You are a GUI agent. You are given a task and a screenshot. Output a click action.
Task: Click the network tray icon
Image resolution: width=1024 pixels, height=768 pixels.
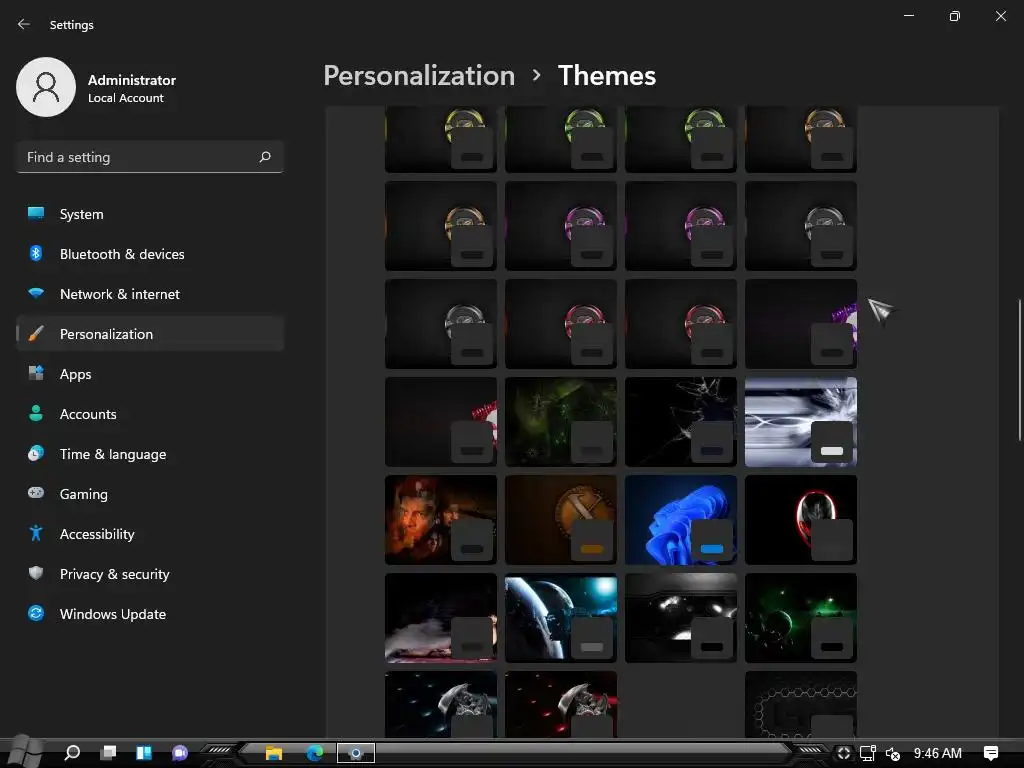[x=868, y=753]
